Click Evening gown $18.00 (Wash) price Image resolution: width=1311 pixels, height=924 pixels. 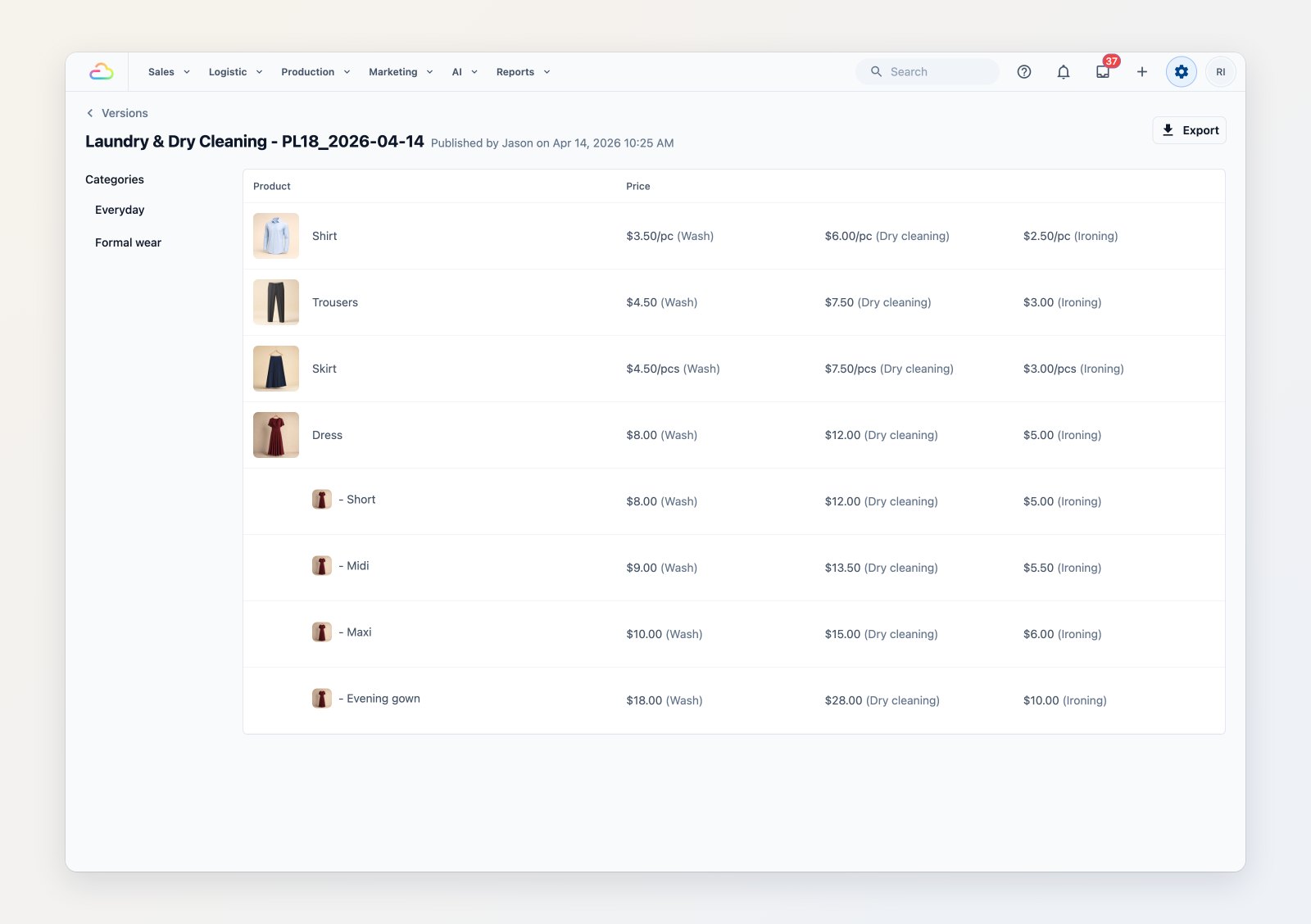[665, 700]
